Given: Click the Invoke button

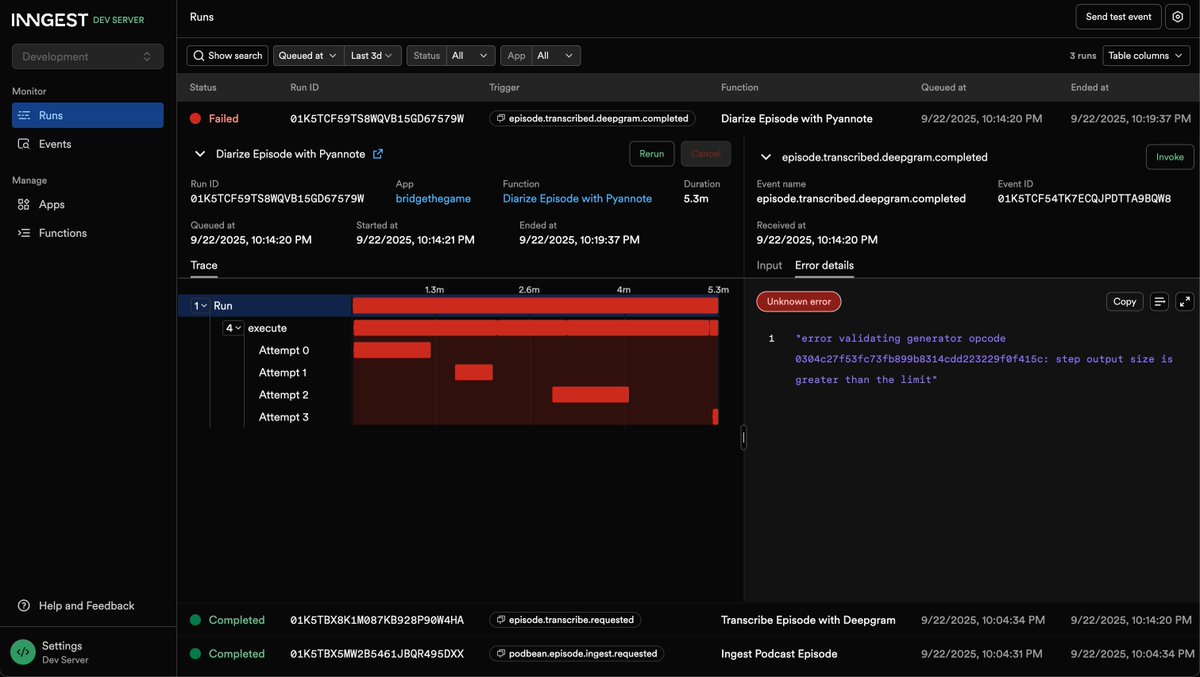Looking at the screenshot, I should [1170, 157].
